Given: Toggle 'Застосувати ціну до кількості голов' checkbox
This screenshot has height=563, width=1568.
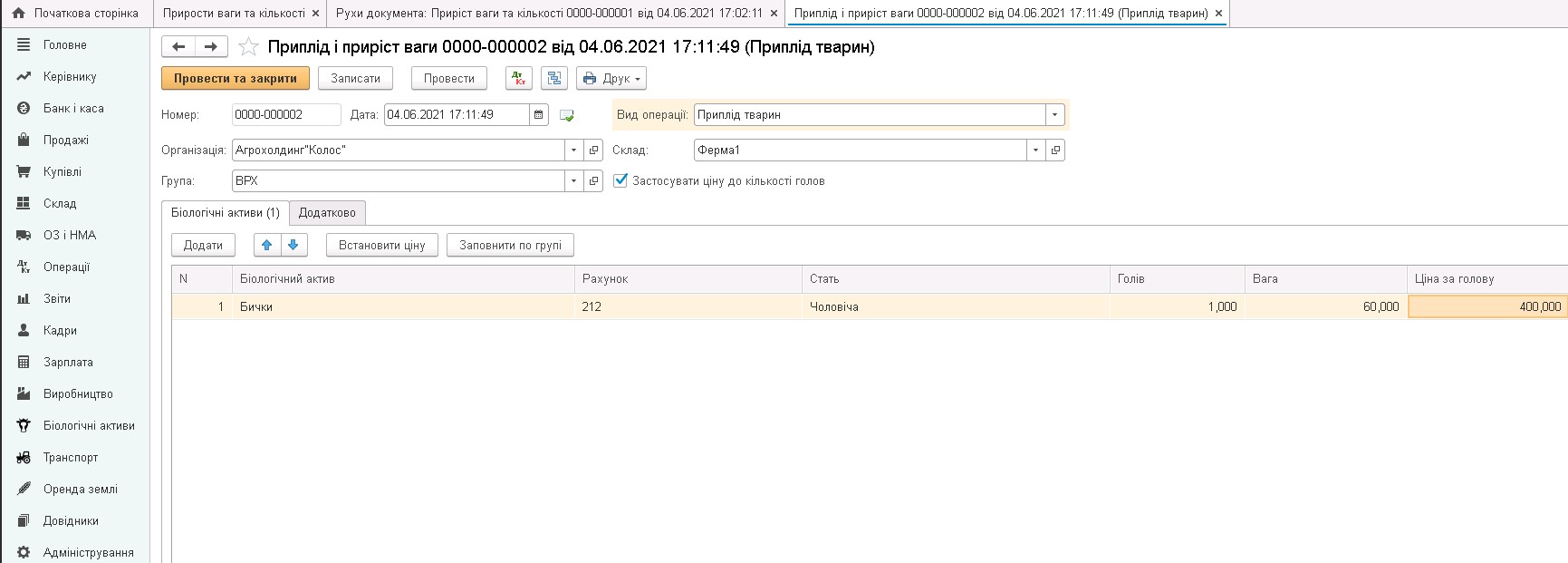Looking at the screenshot, I should click(620, 180).
